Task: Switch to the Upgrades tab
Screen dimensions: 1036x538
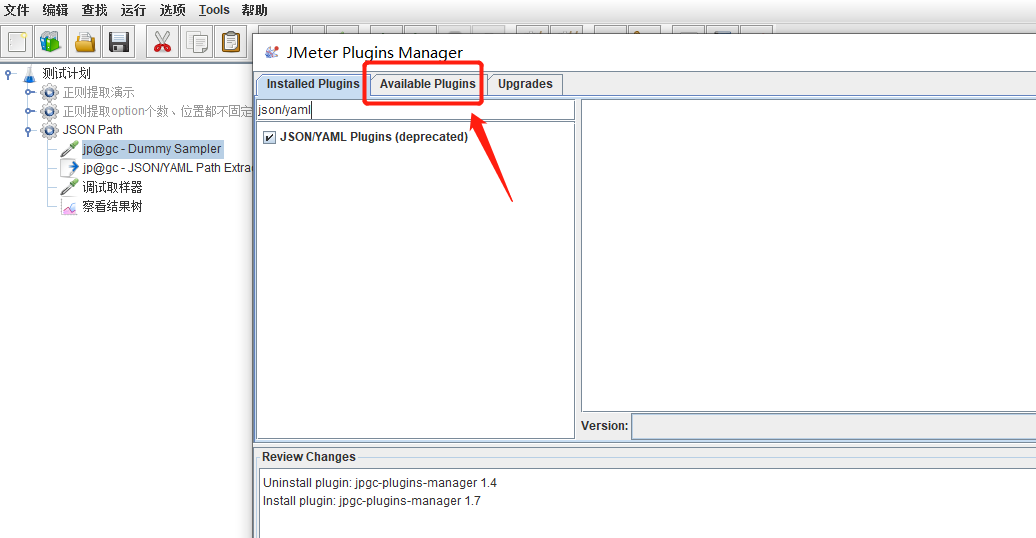Action: 525,84
